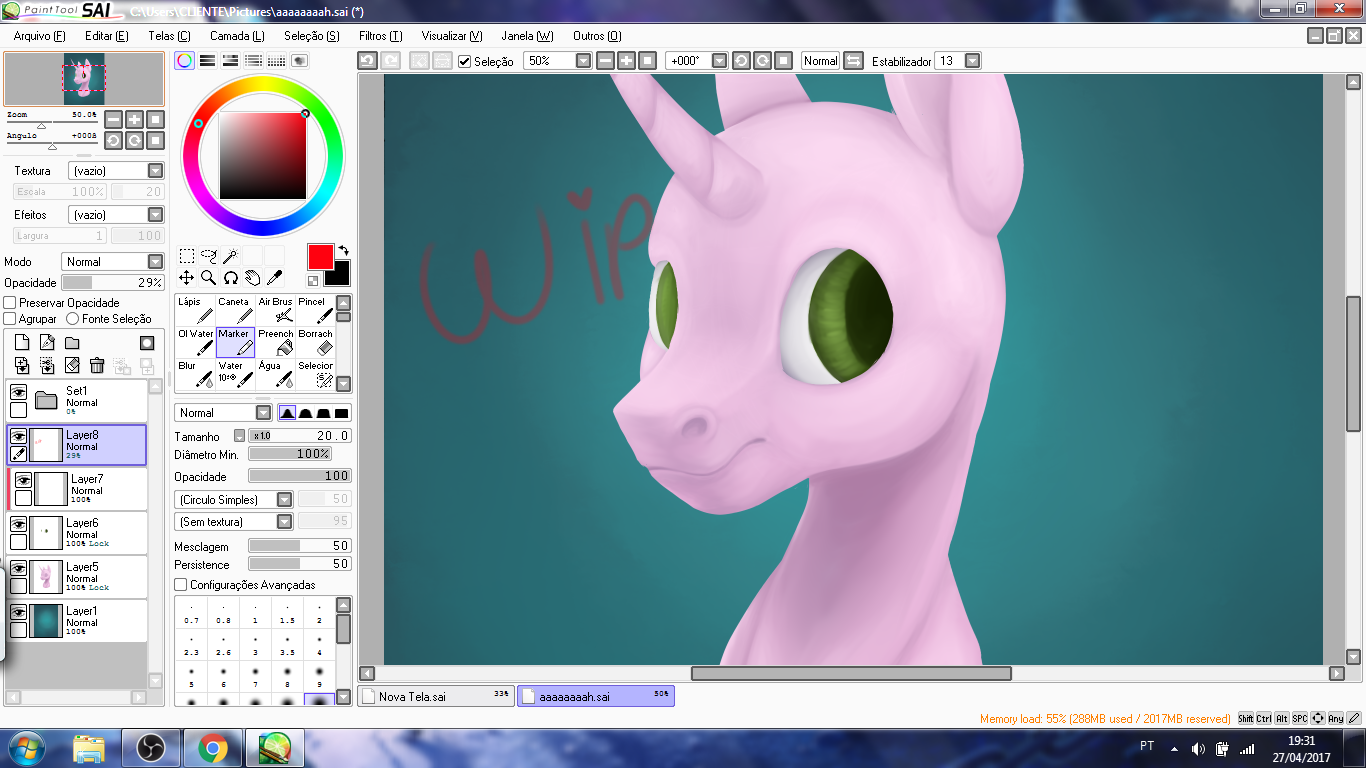This screenshot has width=1366, height=768.
Task: Enable the Agrupar checkbox
Action: pyautogui.click(x=10, y=319)
